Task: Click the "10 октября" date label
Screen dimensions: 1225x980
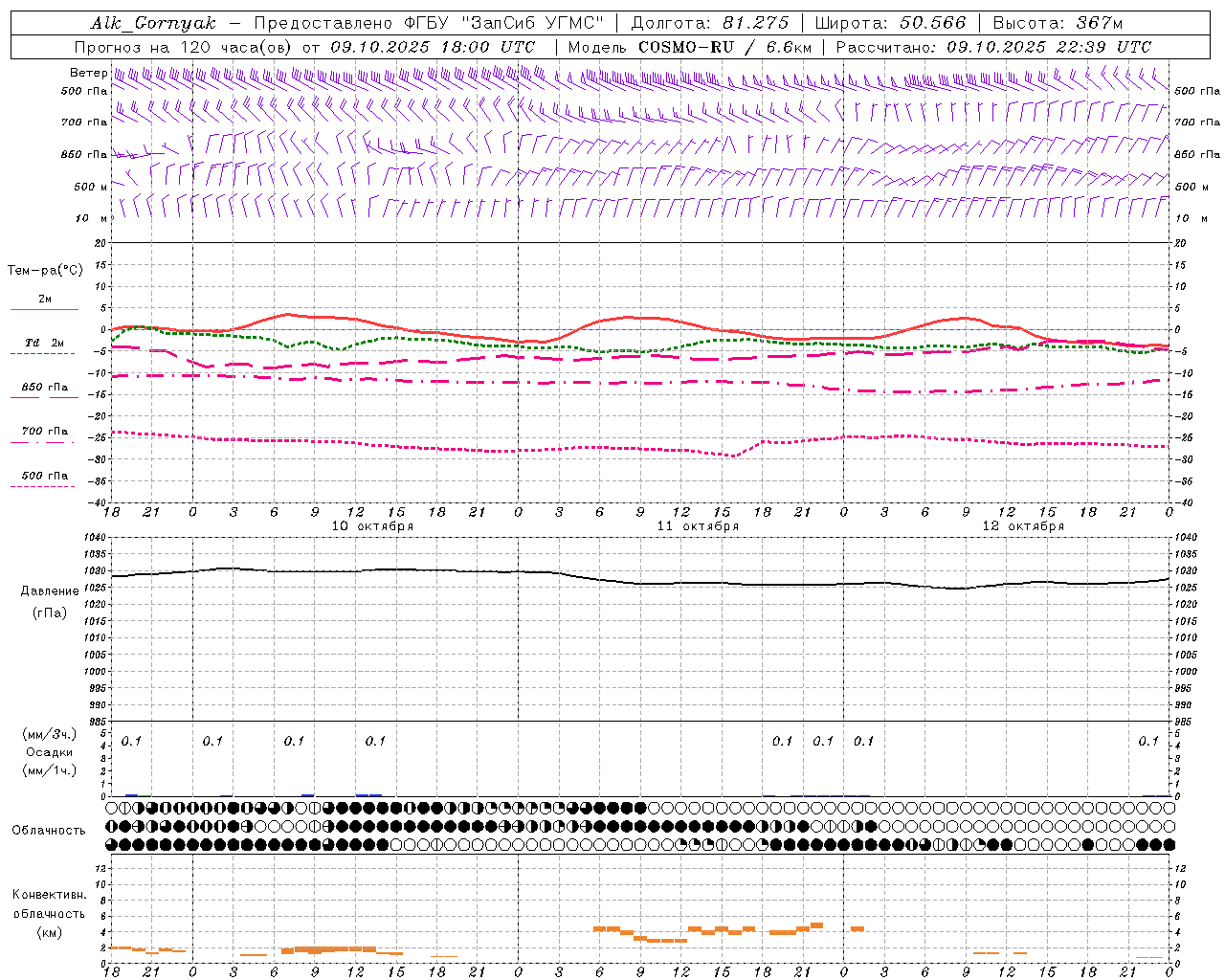Action: [372, 526]
